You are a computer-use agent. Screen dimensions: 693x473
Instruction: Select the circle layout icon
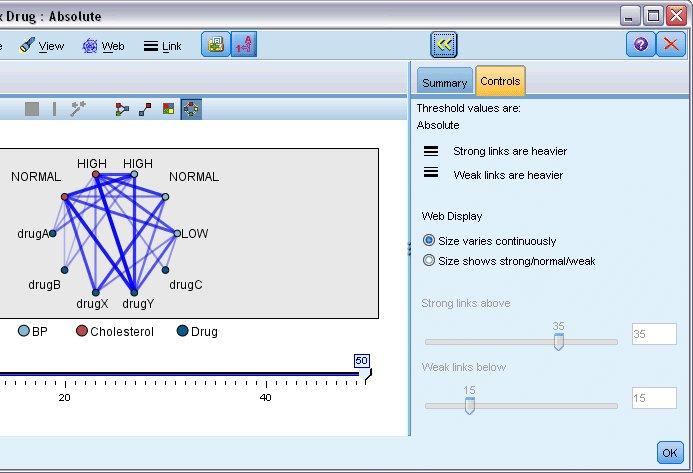[x=191, y=109]
